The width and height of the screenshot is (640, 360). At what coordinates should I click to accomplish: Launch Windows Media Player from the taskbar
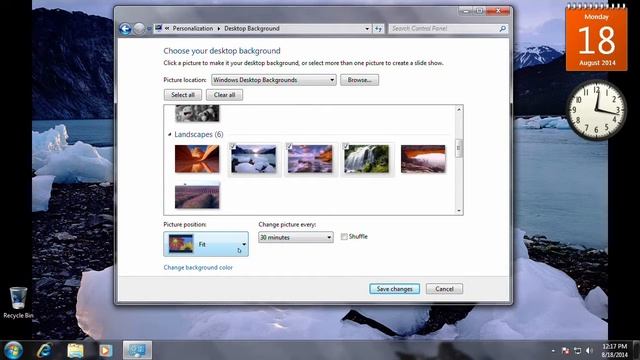coord(105,350)
